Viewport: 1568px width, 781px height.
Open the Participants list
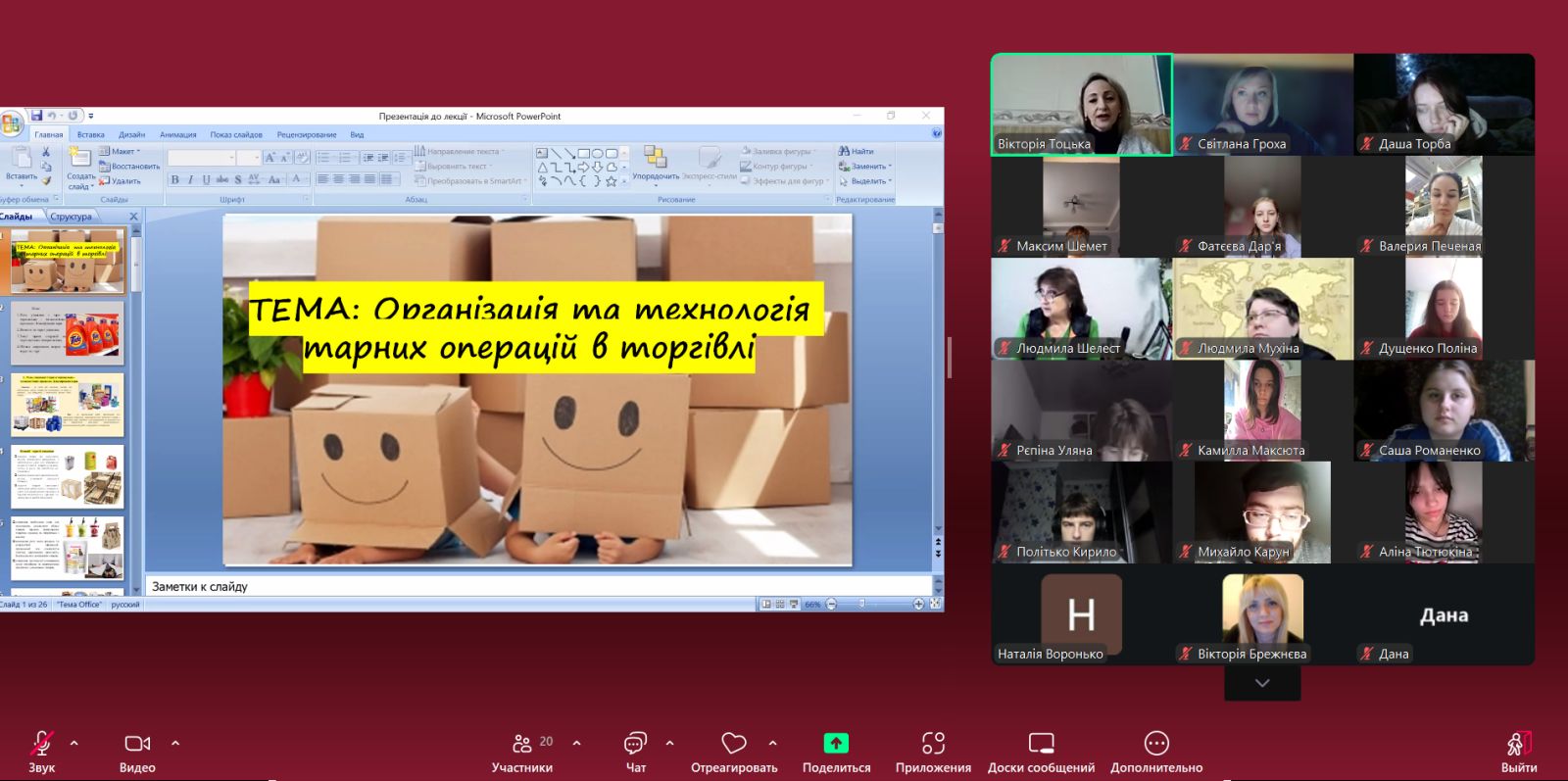click(522, 743)
